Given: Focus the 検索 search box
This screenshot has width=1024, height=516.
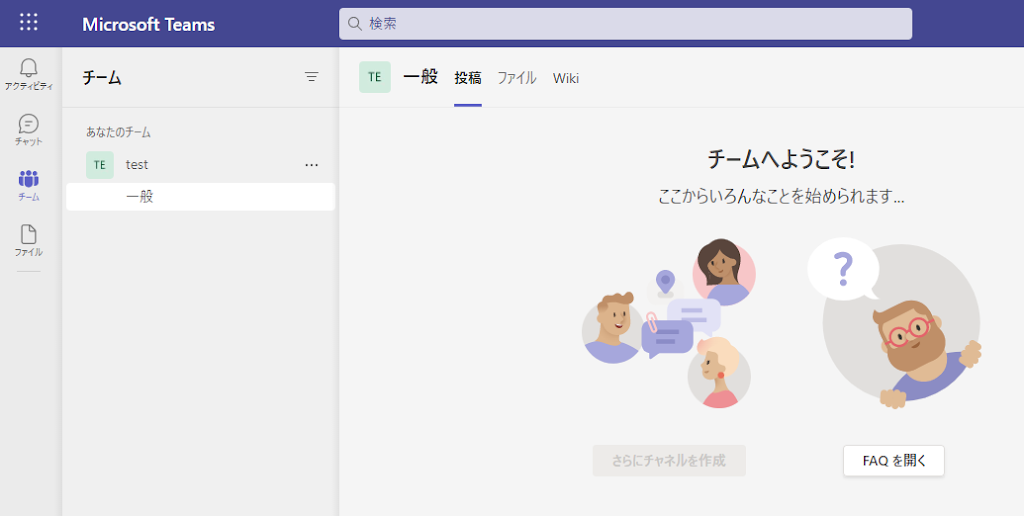Looking at the screenshot, I should pyautogui.click(x=626, y=24).
